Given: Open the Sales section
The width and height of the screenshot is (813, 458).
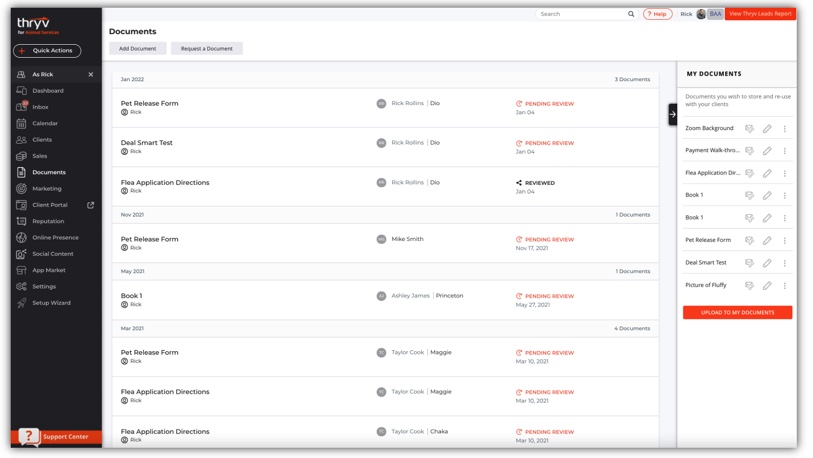Looking at the screenshot, I should (x=39, y=156).
